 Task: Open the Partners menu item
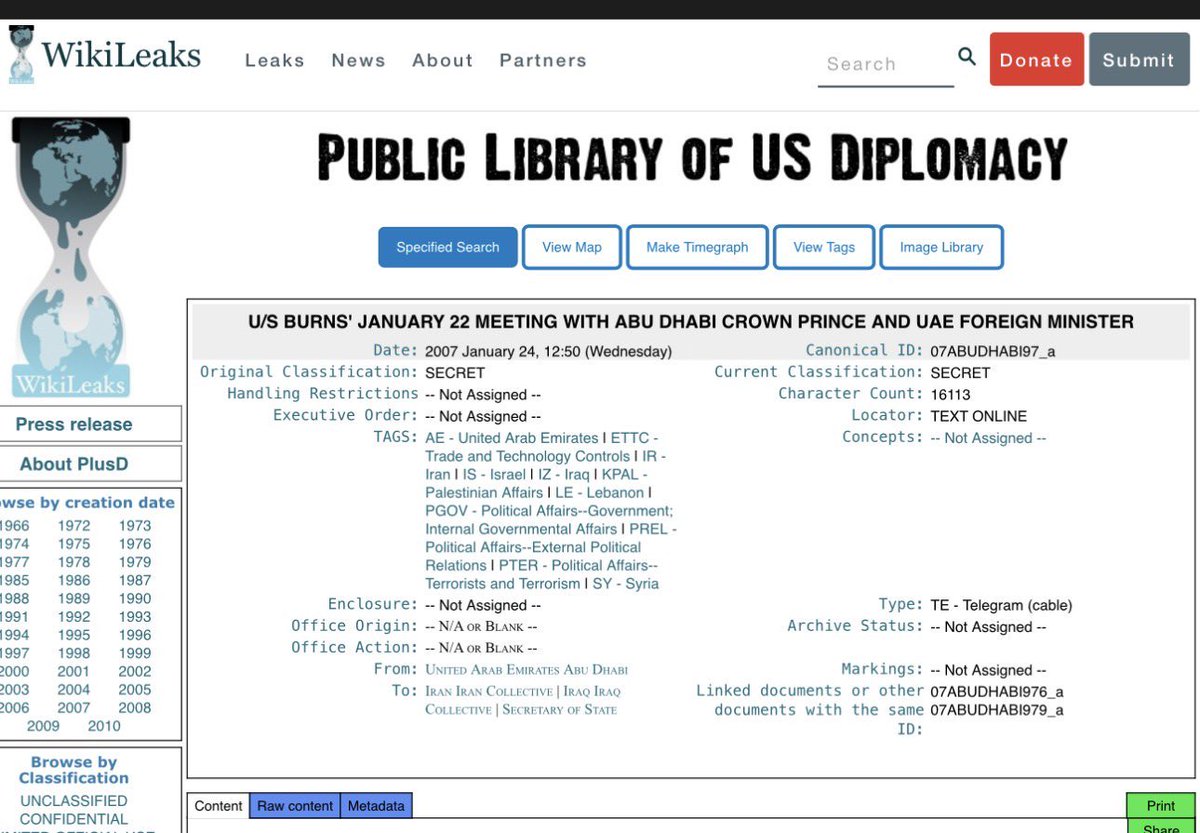[x=543, y=60]
